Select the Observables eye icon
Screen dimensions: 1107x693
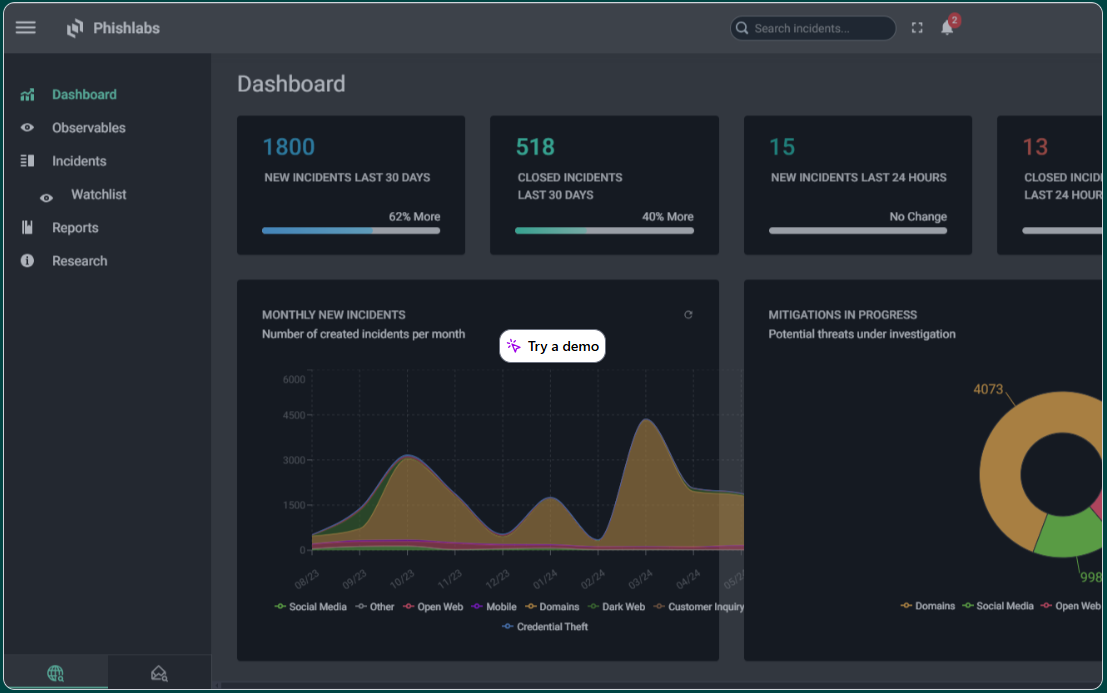25,127
